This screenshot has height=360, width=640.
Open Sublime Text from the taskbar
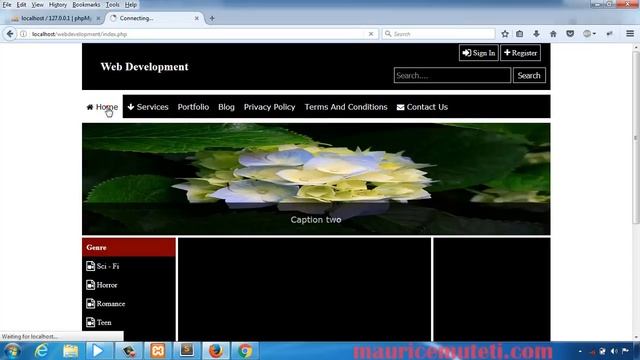click(187, 351)
